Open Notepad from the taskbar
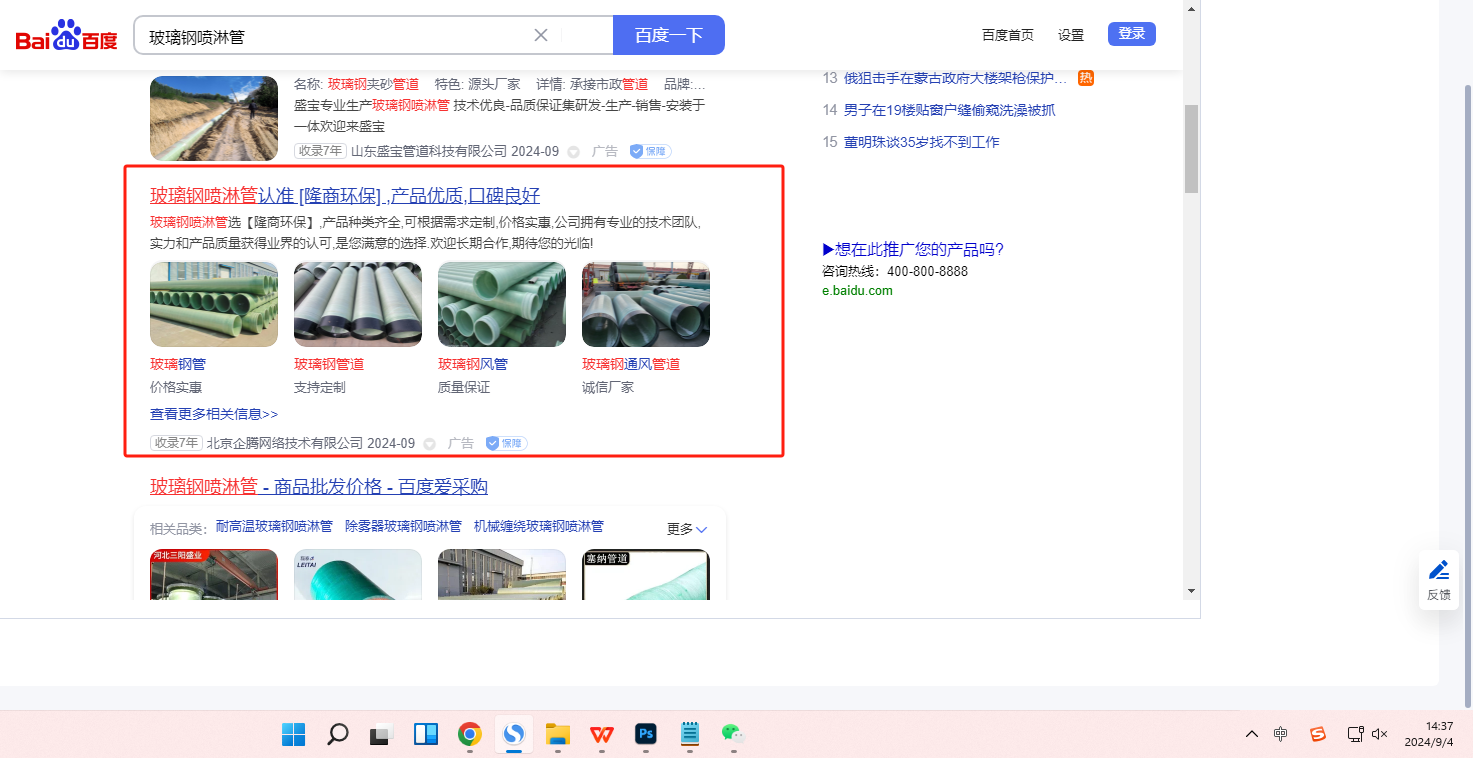1473x758 pixels. (x=690, y=734)
